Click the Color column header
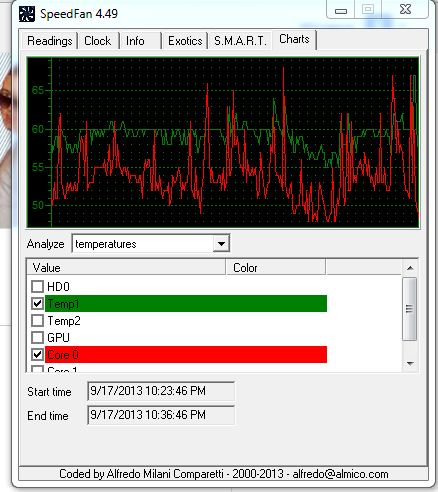Viewport: 438px width, 492px height. click(275, 268)
